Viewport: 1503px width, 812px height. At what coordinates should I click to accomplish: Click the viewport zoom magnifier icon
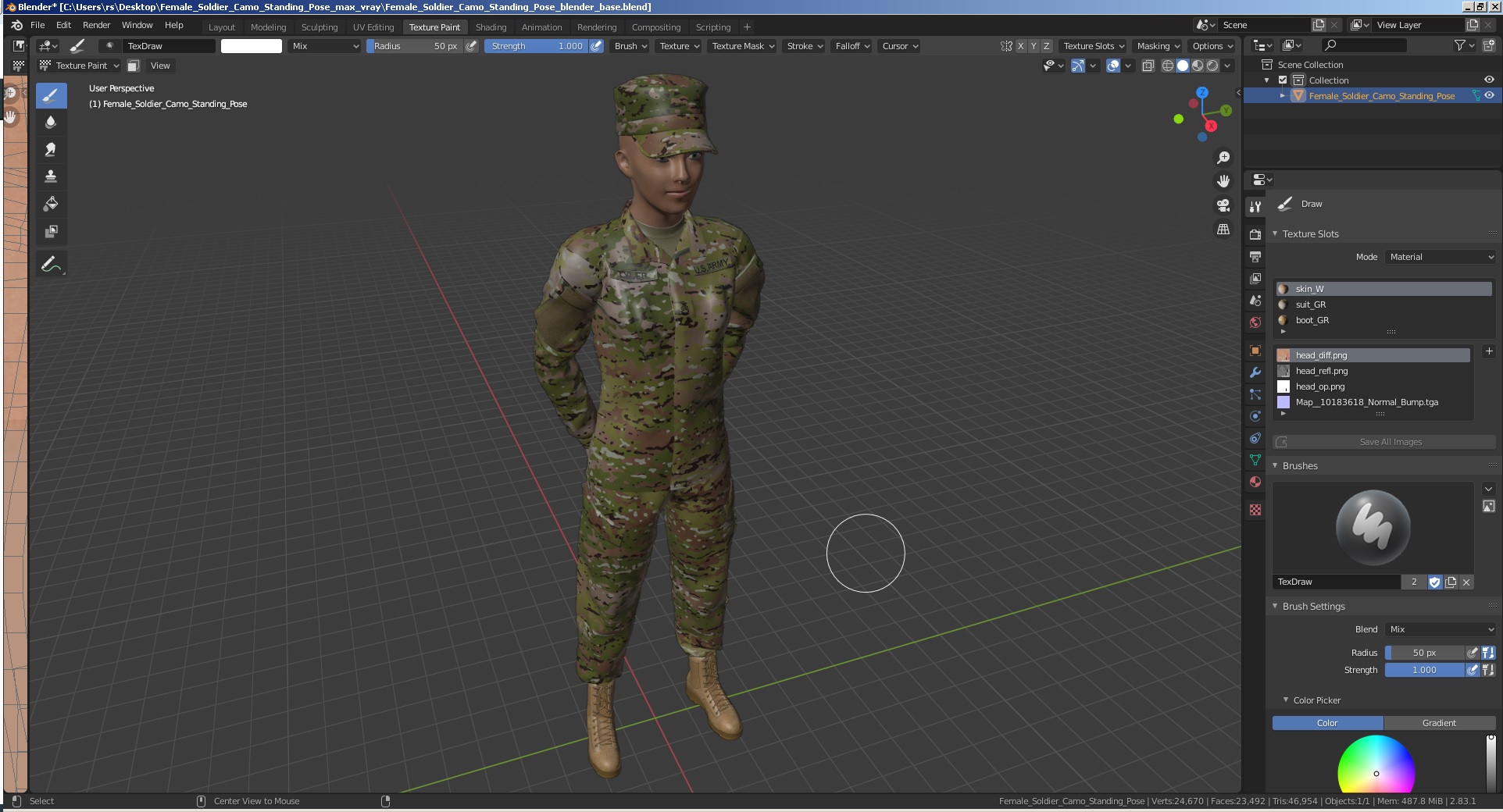tap(1223, 158)
